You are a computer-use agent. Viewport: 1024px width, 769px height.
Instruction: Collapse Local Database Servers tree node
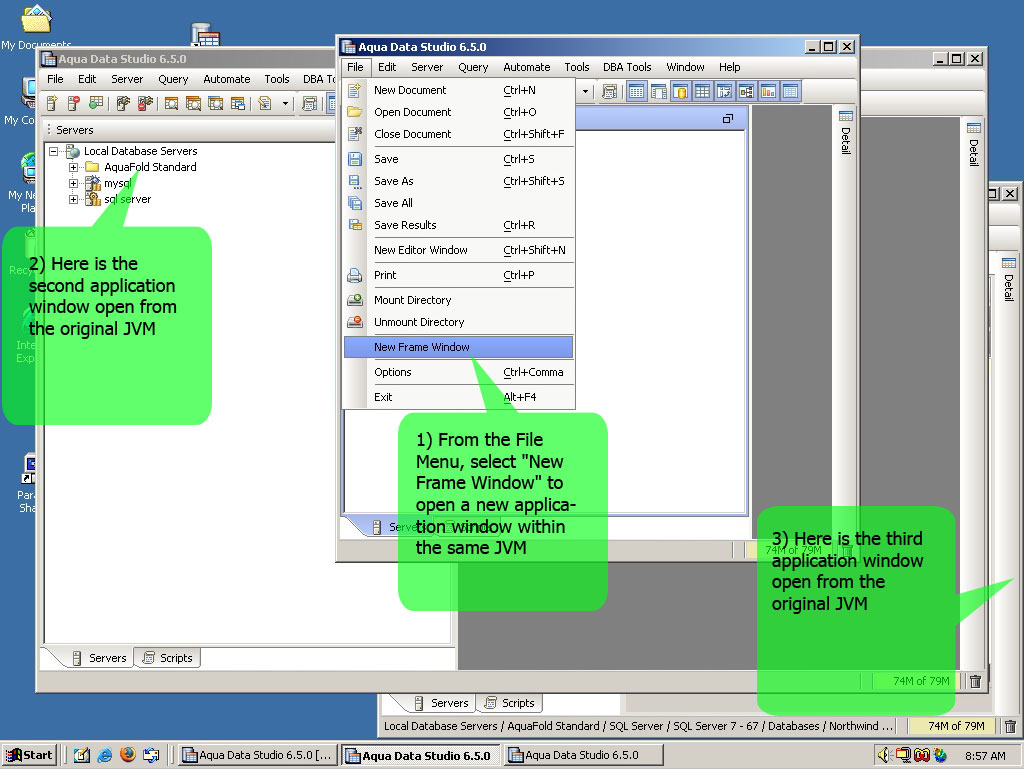[x=54, y=151]
